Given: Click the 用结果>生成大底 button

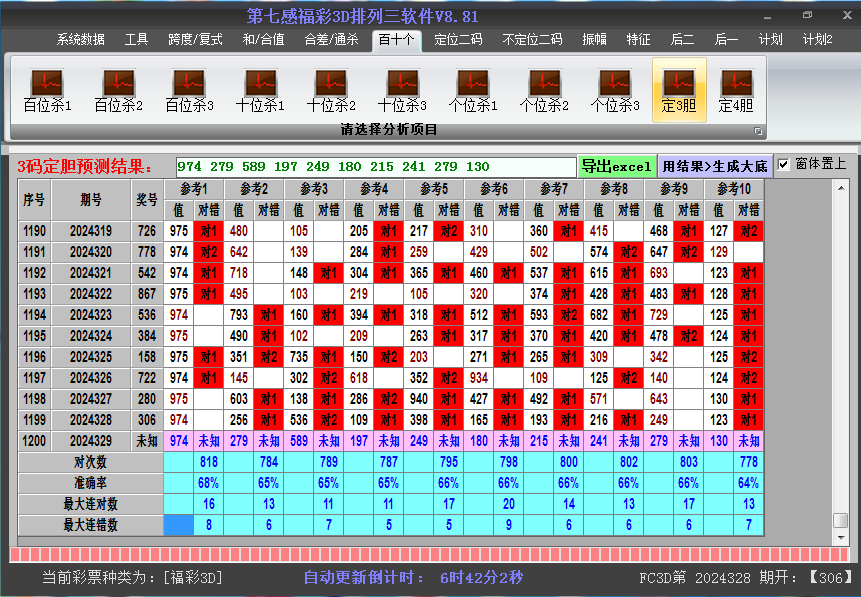Looking at the screenshot, I should [x=715, y=166].
